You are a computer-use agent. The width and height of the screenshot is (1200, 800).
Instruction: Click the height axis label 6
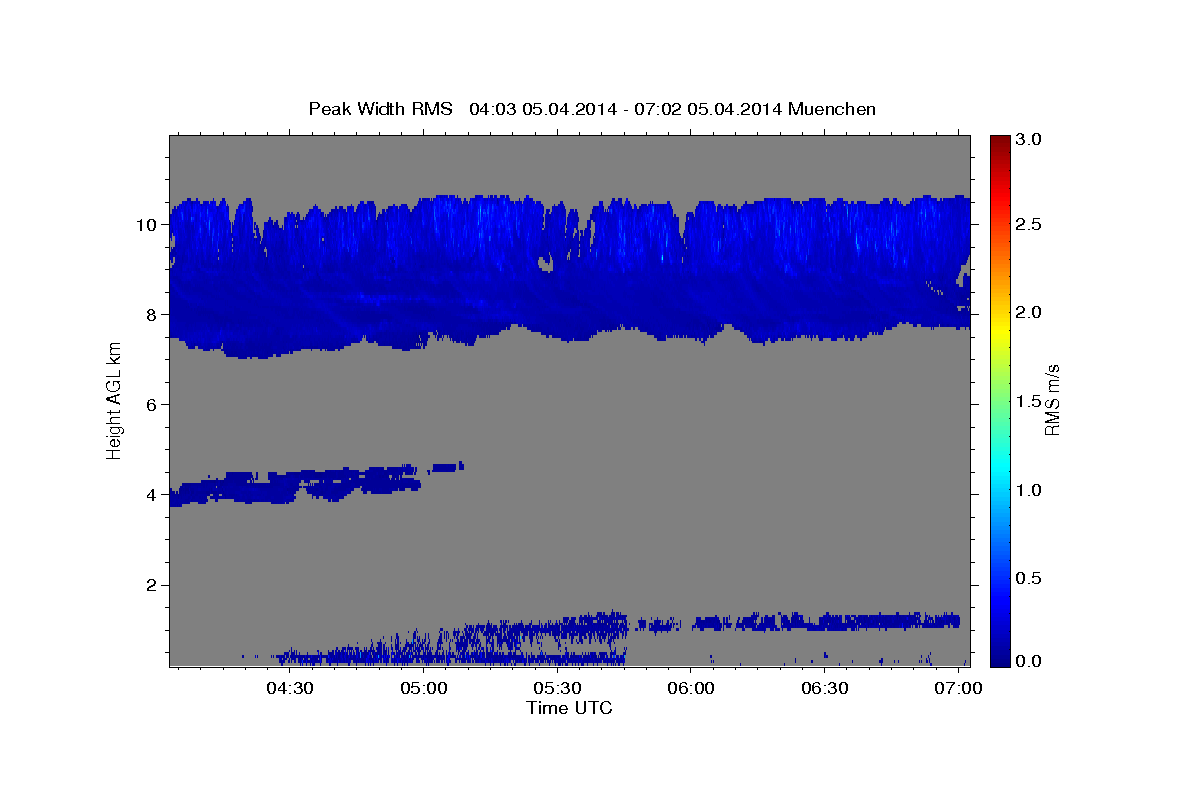point(153,404)
